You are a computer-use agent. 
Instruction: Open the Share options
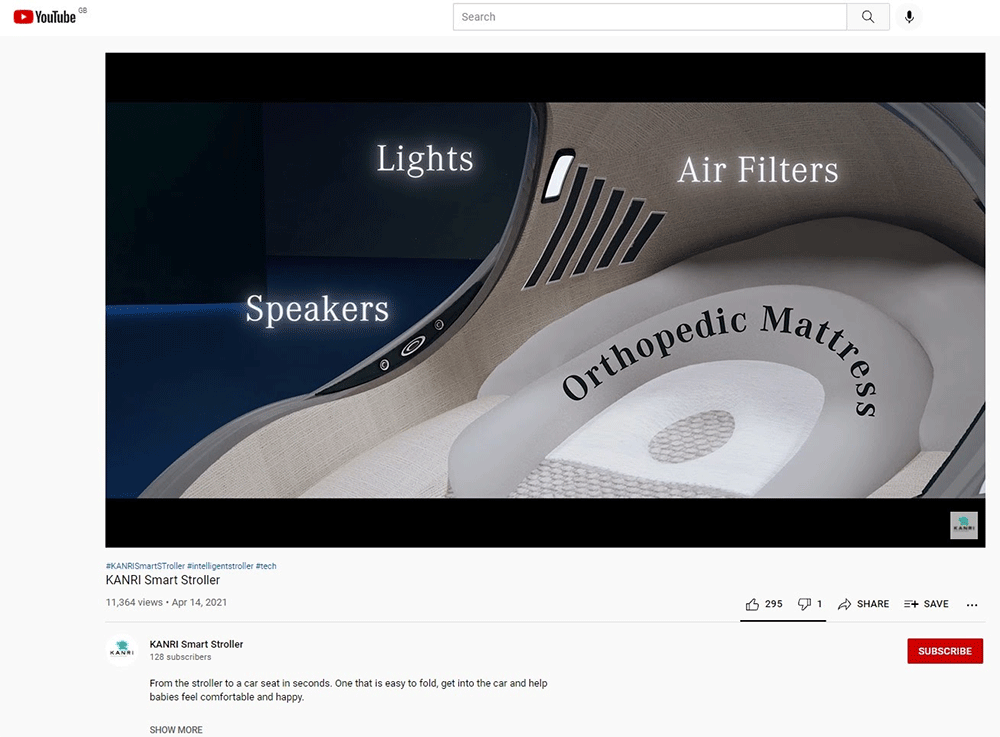863,604
